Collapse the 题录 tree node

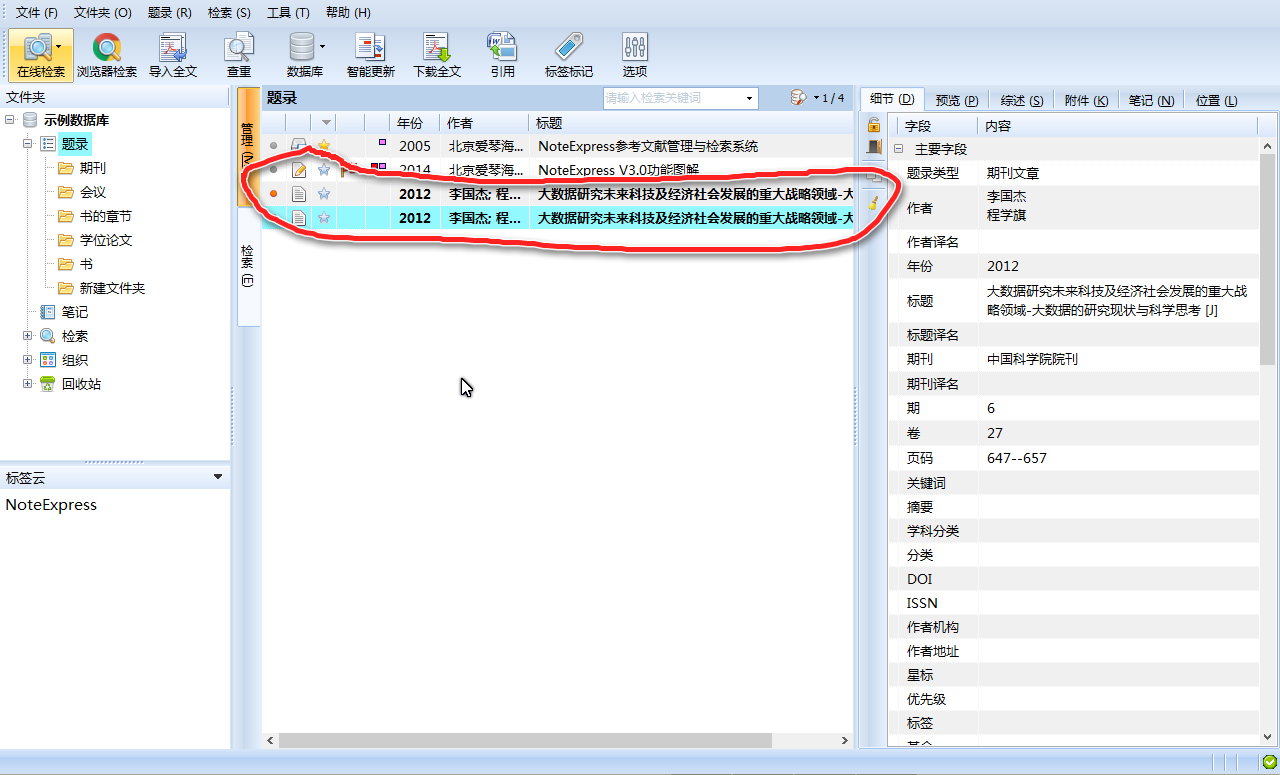pos(28,144)
